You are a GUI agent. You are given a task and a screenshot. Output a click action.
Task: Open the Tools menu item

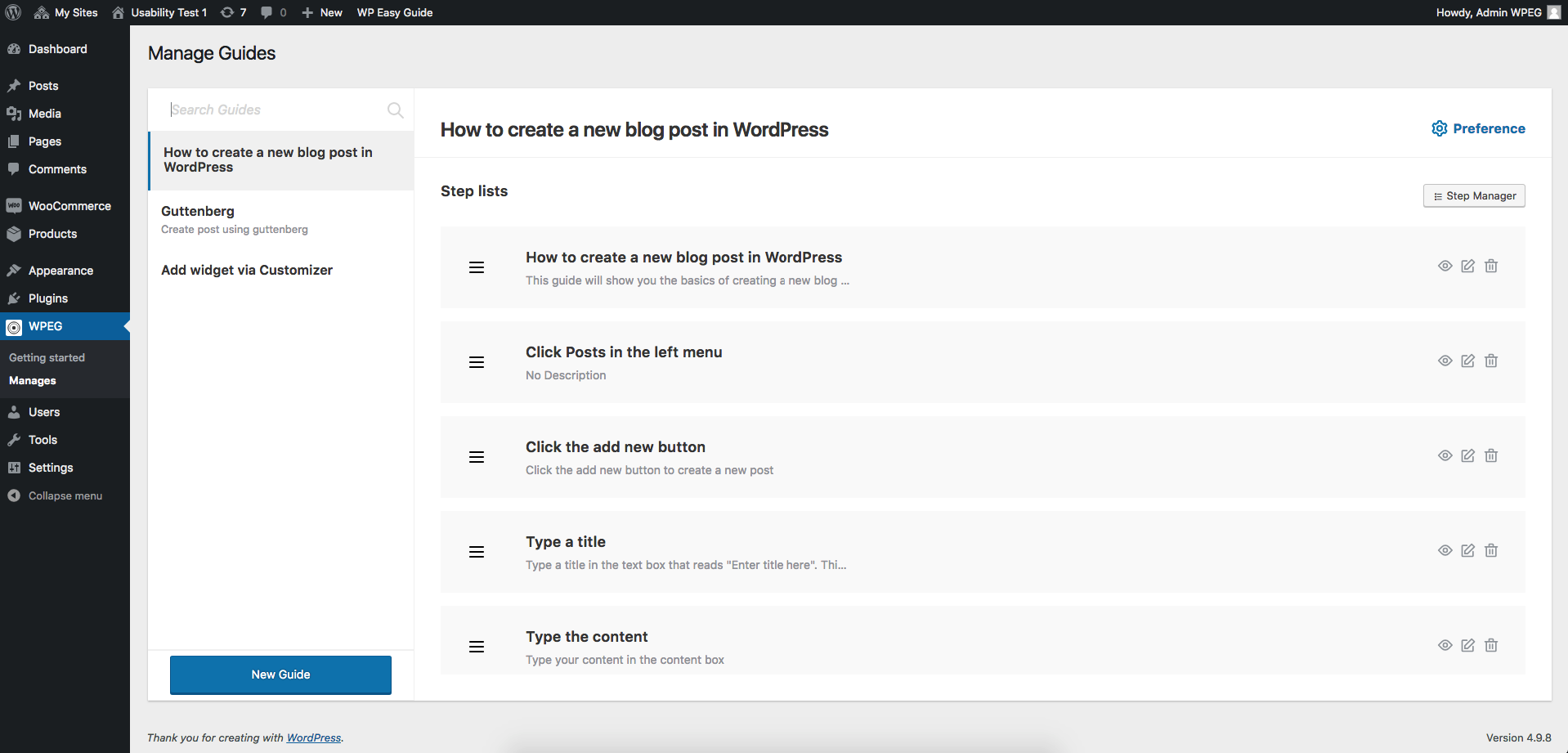[65, 440]
